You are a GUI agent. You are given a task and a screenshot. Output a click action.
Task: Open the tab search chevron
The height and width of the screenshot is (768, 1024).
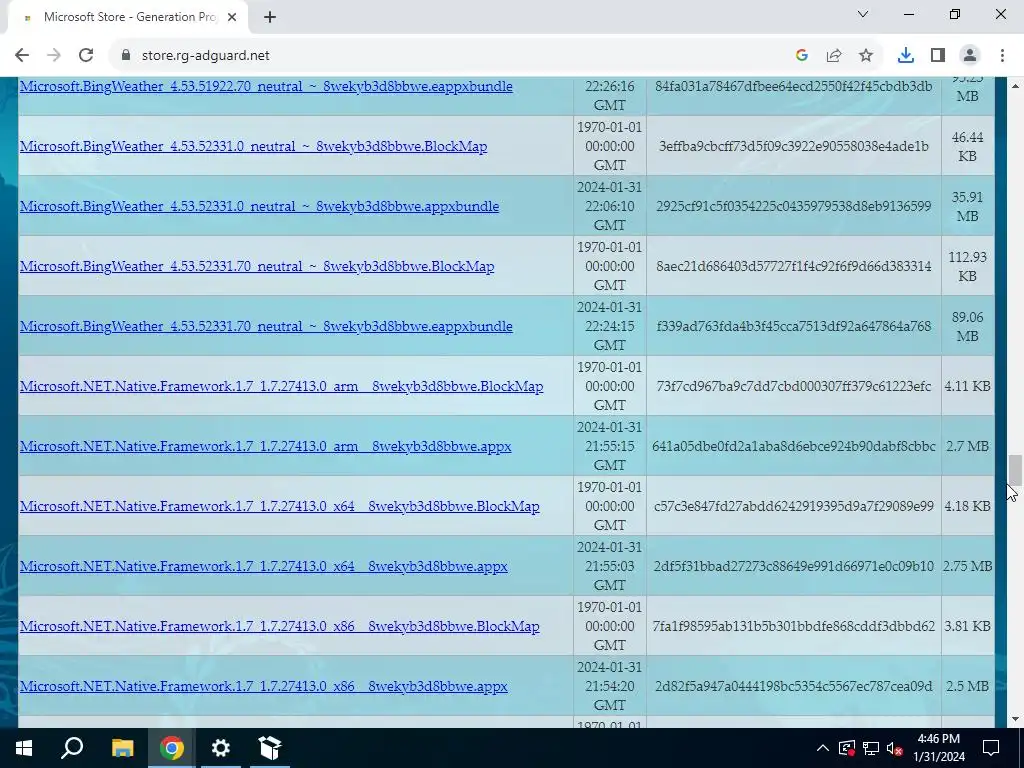click(863, 14)
